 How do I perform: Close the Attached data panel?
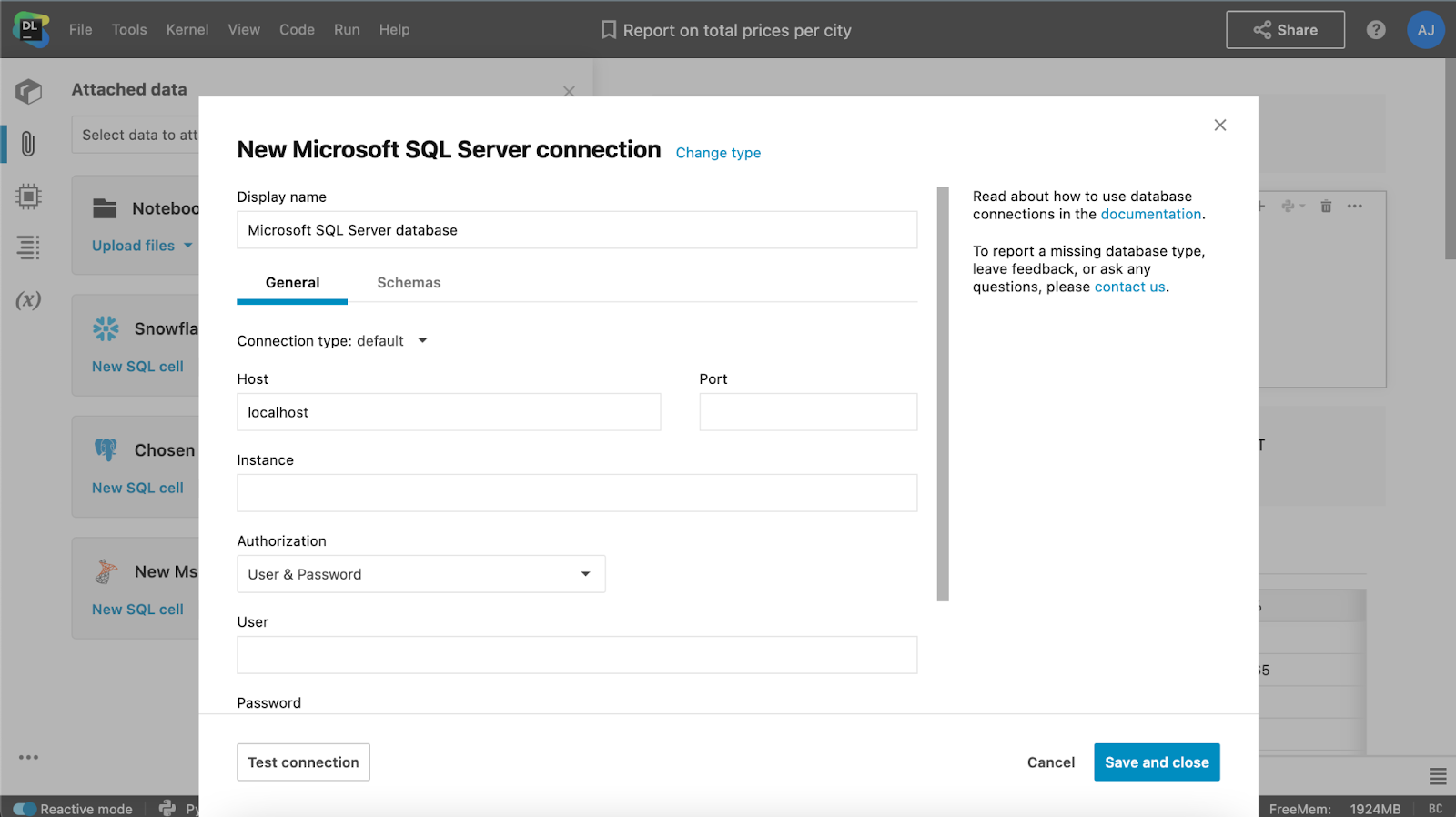pyautogui.click(x=569, y=91)
